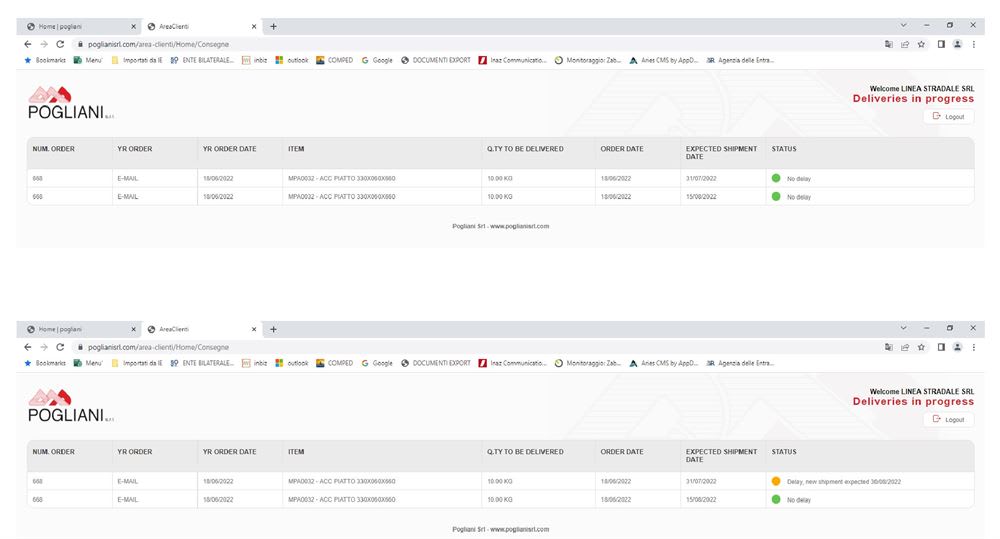Screen dimensions: 1000x539
Task: Click the padlock icon in the upper window's address bar
Action: [x=80, y=44]
